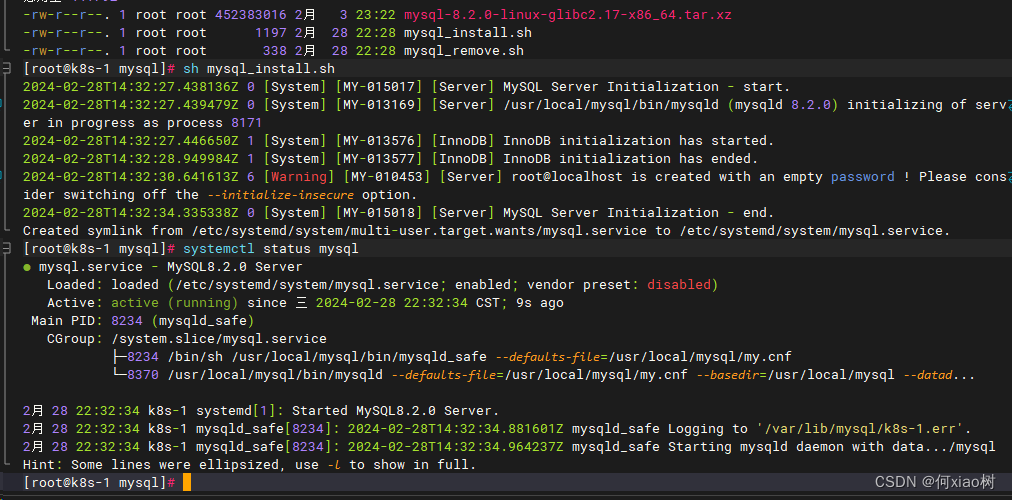Click the file size 1197 in the listing
The height and width of the screenshot is (500, 1012).
point(271,32)
